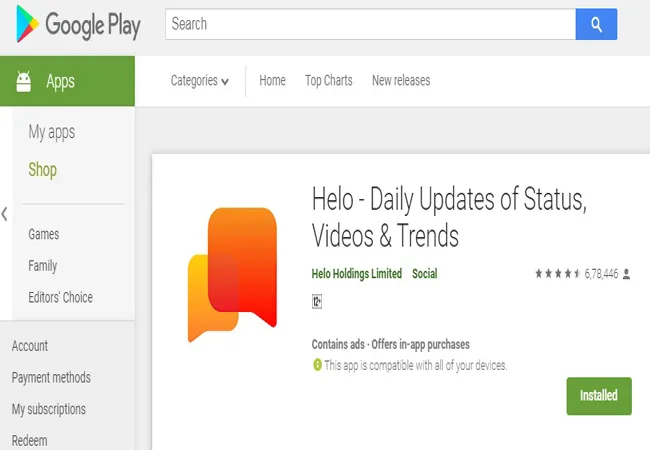Open My apps in sidebar
This screenshot has height=450, width=650.
(52, 133)
